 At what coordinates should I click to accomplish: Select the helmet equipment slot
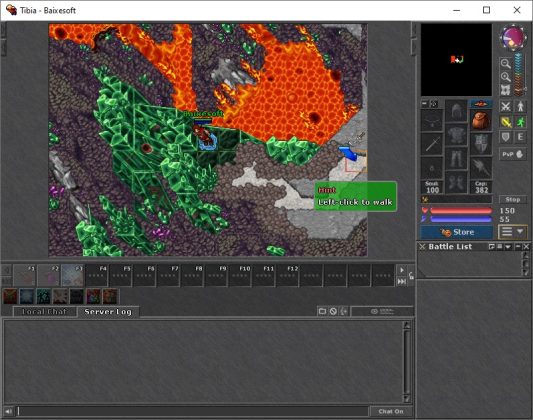pos(456,111)
